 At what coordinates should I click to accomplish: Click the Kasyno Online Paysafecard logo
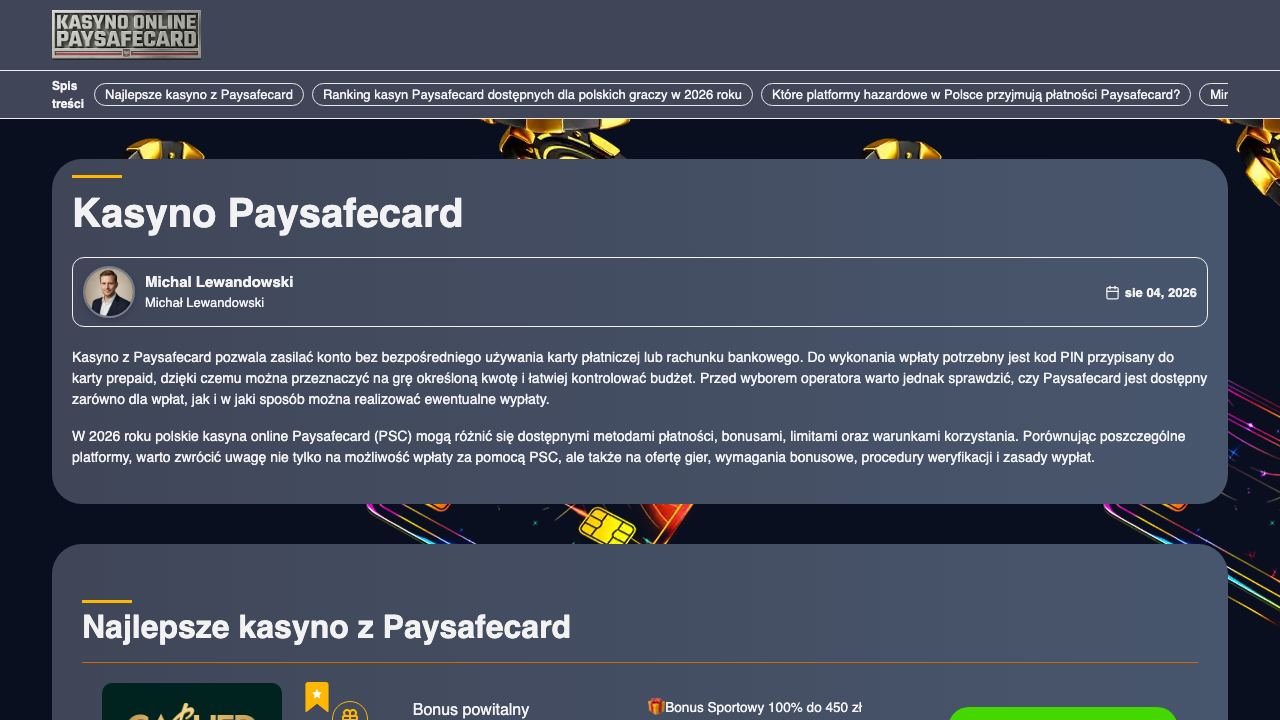126,35
